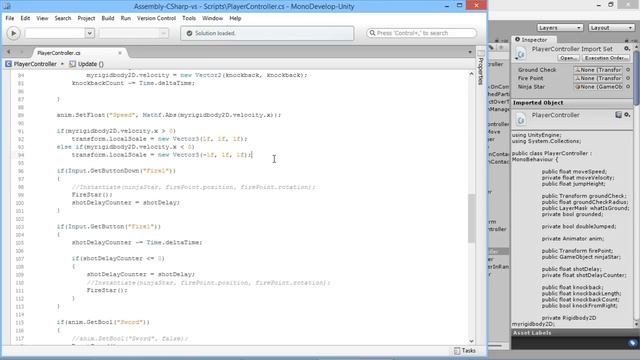Minimize the Unity window
Image resolution: width=640 pixels, height=360 pixels.
pos(599,5)
